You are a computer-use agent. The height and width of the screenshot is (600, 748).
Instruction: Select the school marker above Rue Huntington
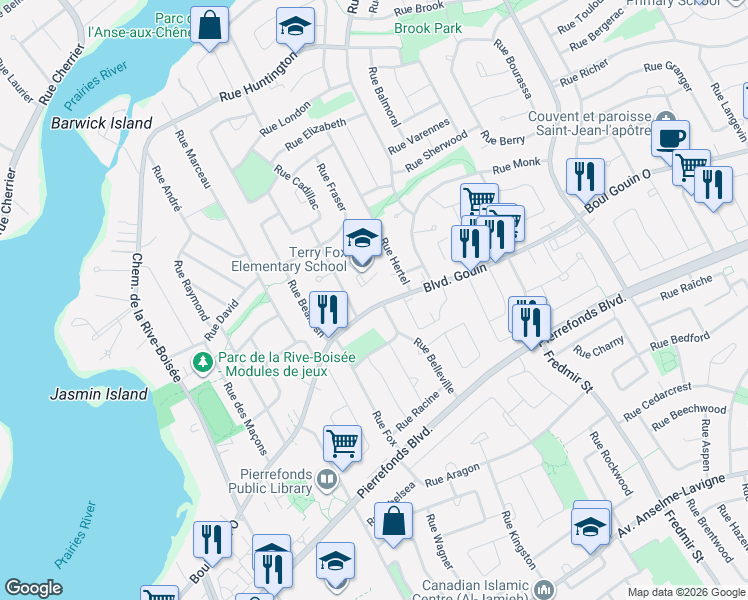[295, 27]
